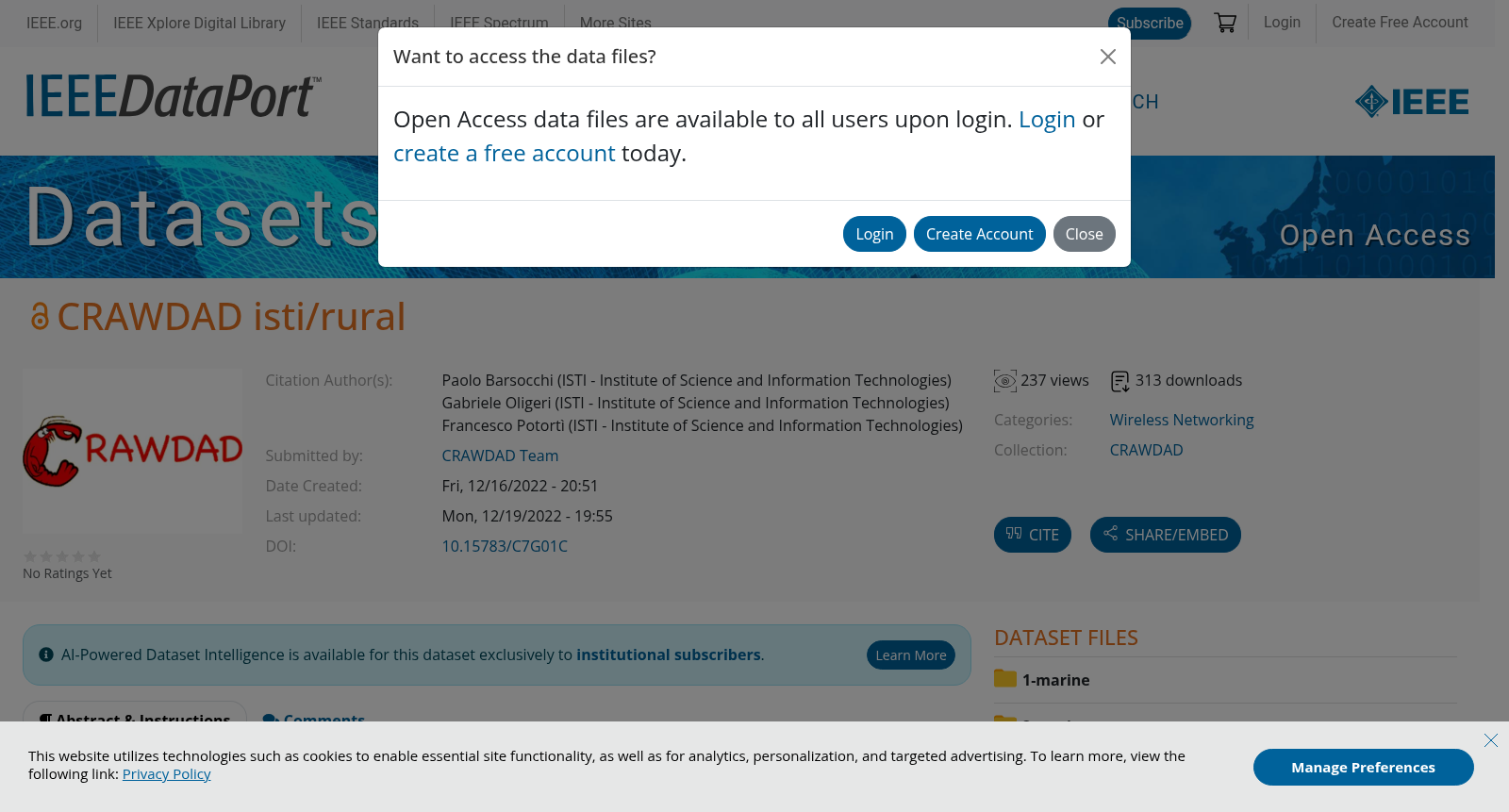The height and width of the screenshot is (812, 1509).
Task: Click the IEEE DataPort logo
Action: point(174,96)
